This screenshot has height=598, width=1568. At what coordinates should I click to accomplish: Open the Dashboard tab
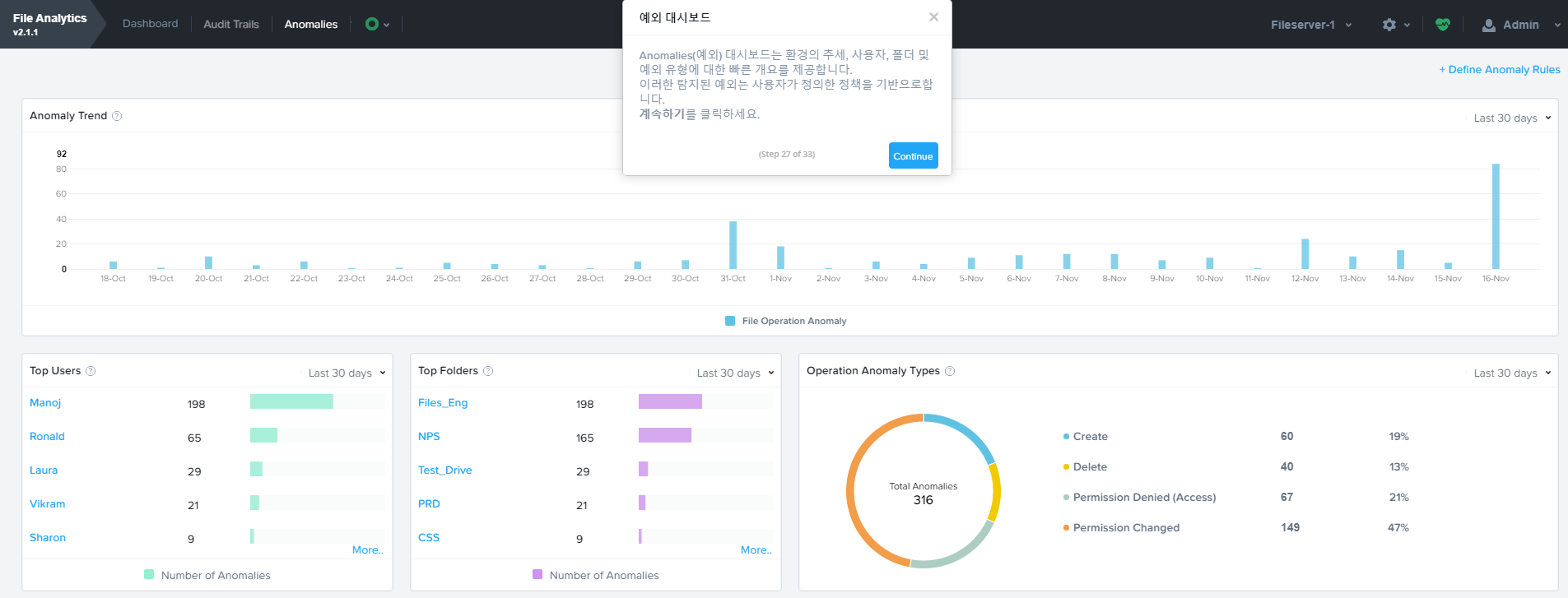[x=150, y=24]
